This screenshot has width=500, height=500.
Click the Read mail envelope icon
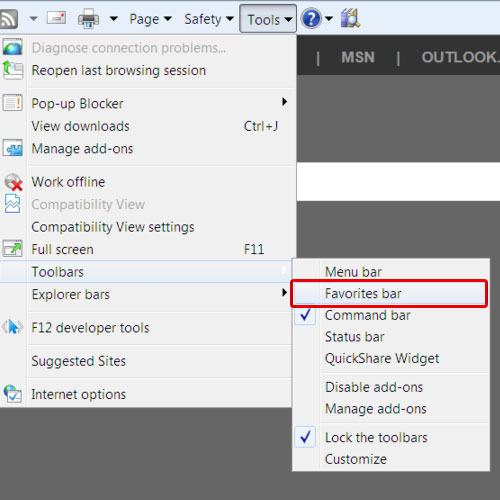click(x=56, y=18)
